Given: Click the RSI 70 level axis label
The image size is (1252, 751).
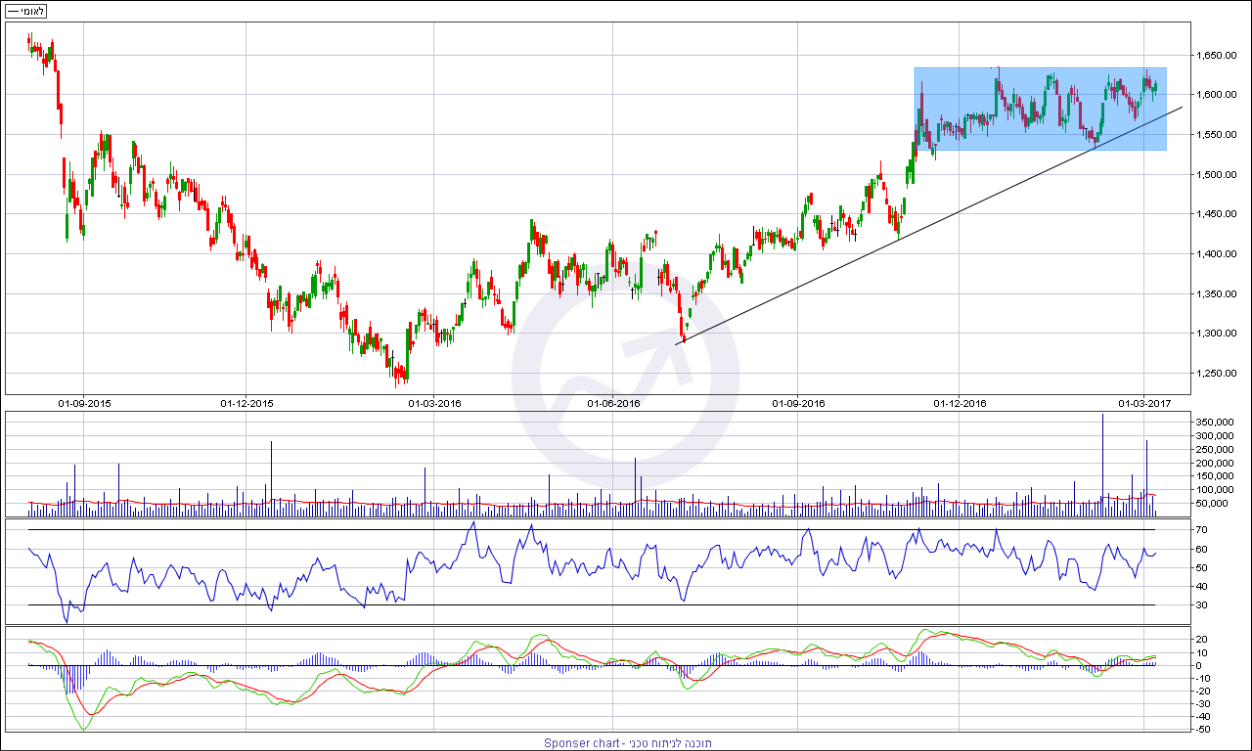Looking at the screenshot, I should coord(1201,530).
